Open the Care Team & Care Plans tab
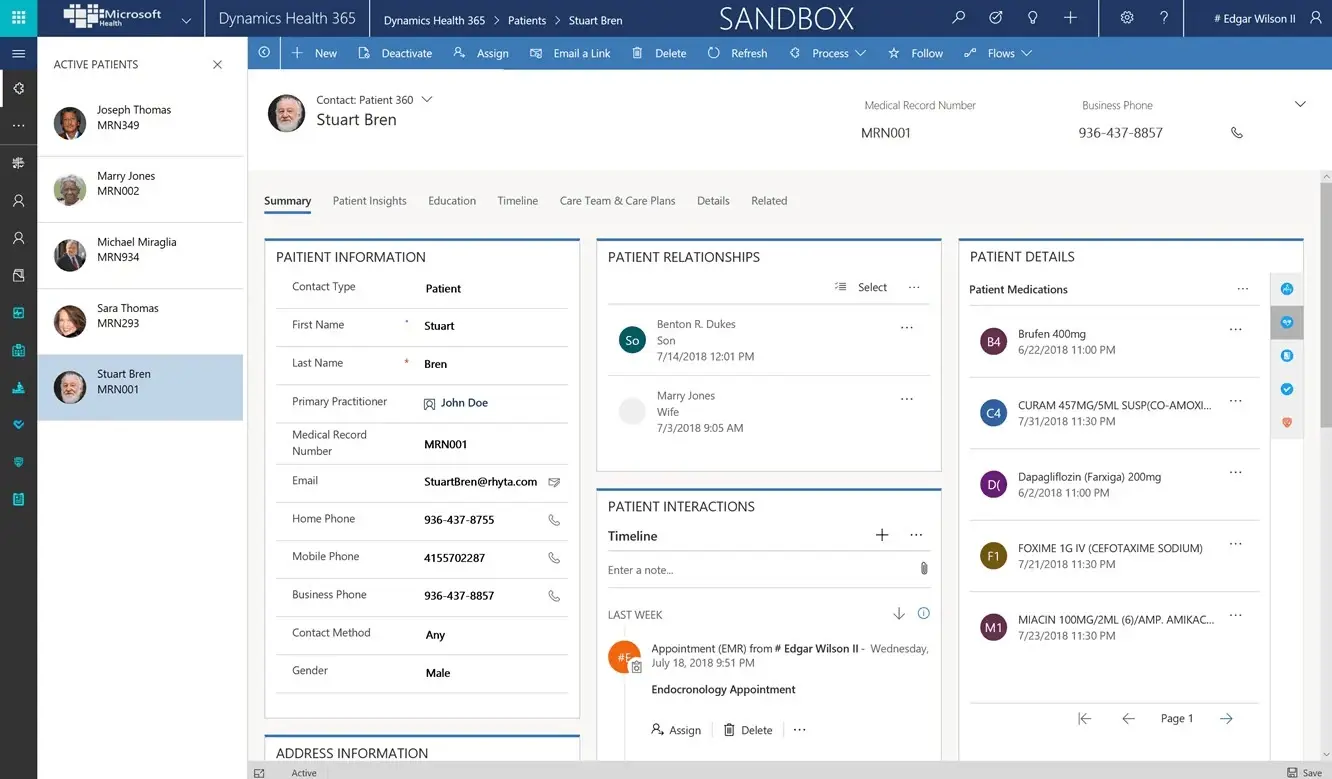 [x=617, y=201]
